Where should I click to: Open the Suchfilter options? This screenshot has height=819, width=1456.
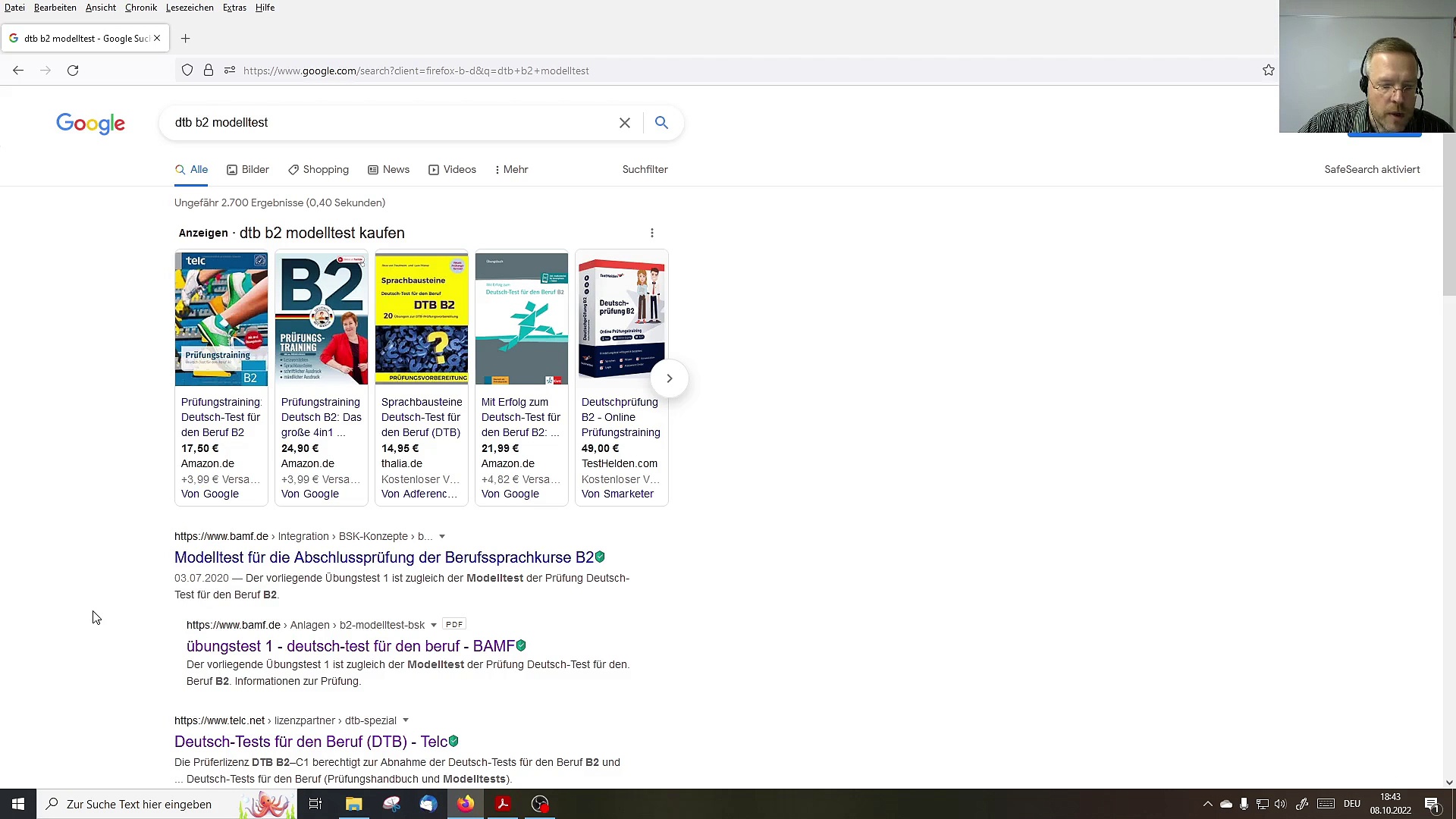tap(645, 170)
